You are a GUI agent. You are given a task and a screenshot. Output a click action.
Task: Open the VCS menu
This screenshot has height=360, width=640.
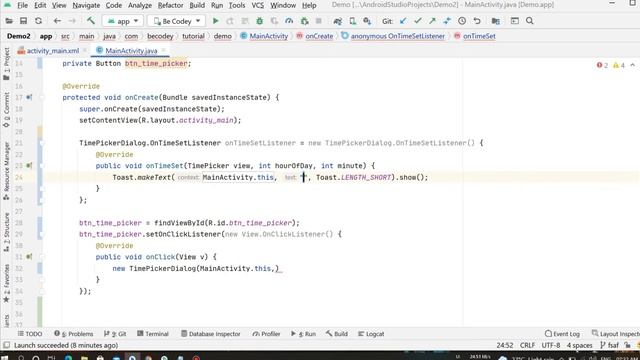pos(257,5)
